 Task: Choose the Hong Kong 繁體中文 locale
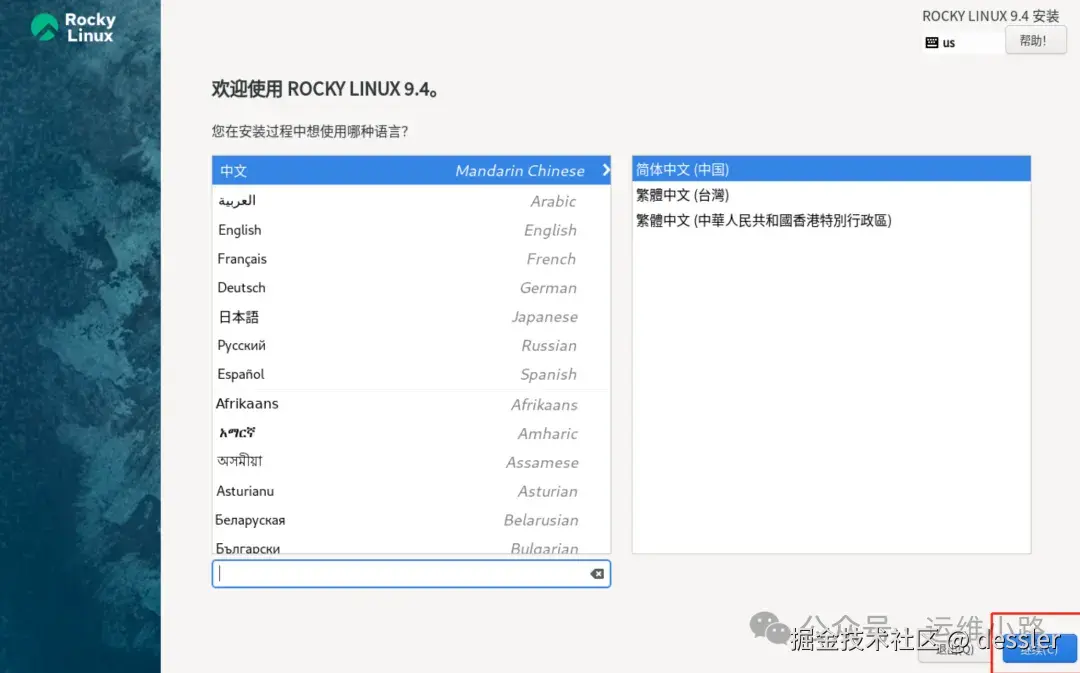tap(831, 220)
